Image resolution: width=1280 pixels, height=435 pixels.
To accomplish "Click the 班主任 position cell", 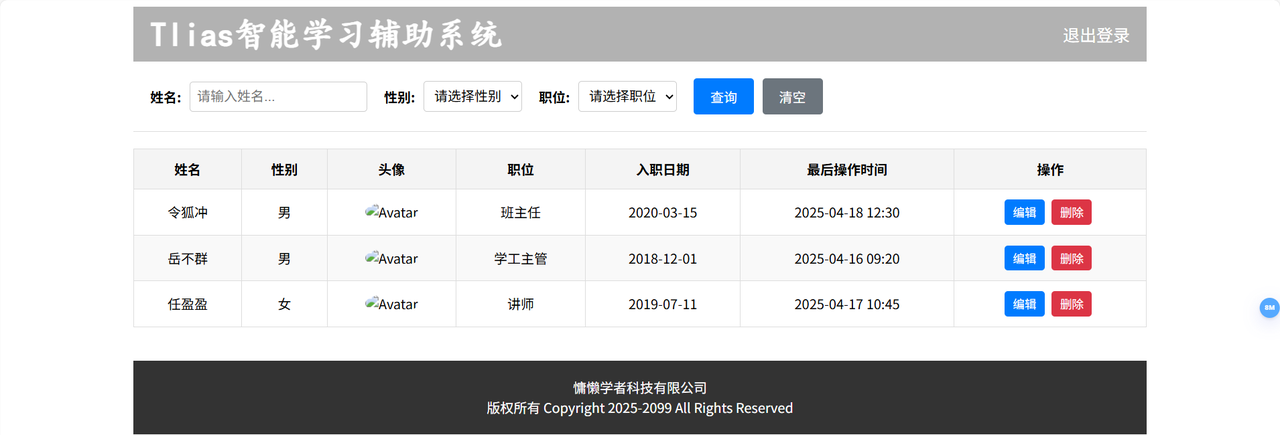I will pos(521,212).
